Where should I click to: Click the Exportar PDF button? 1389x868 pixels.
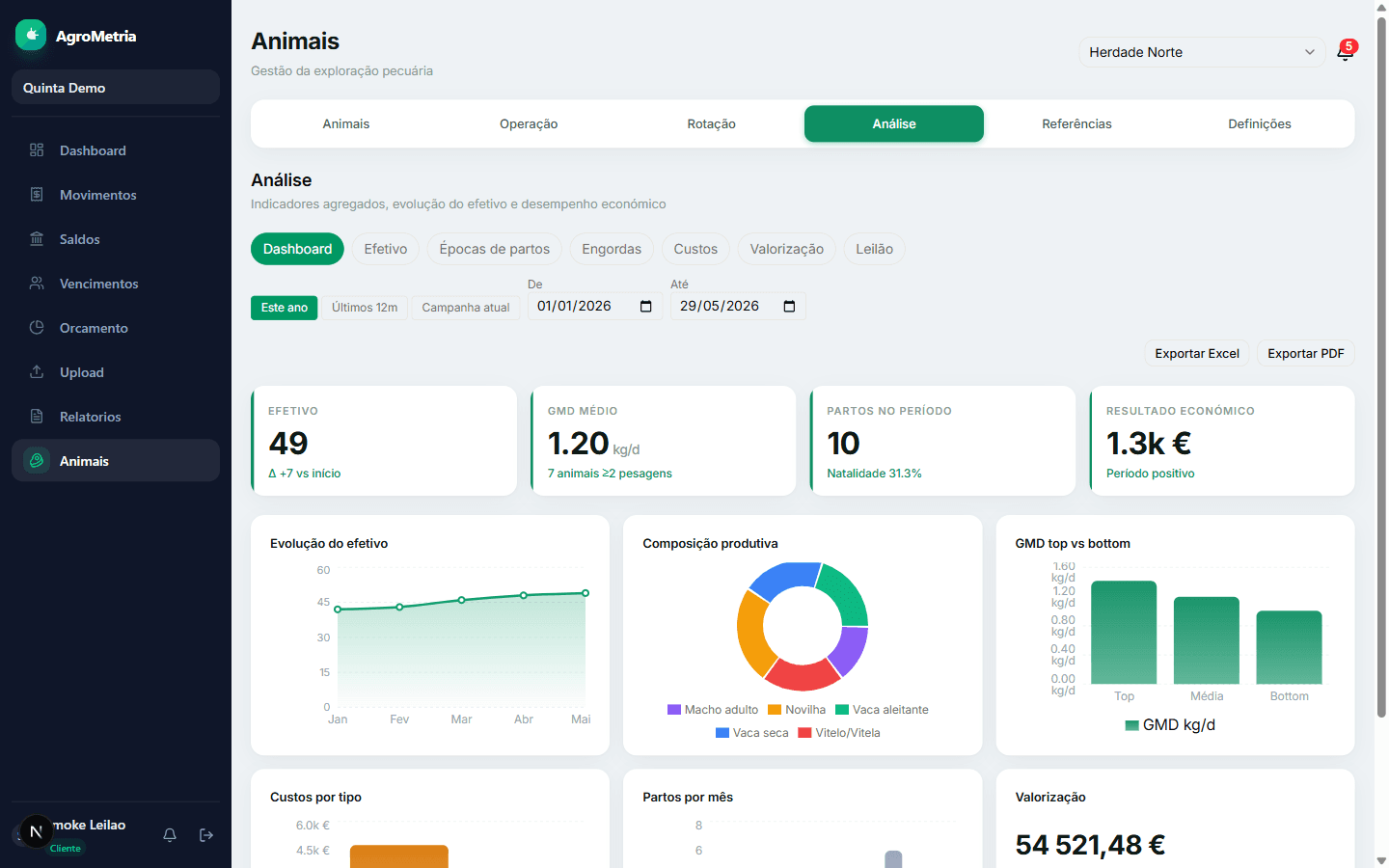pos(1306,353)
